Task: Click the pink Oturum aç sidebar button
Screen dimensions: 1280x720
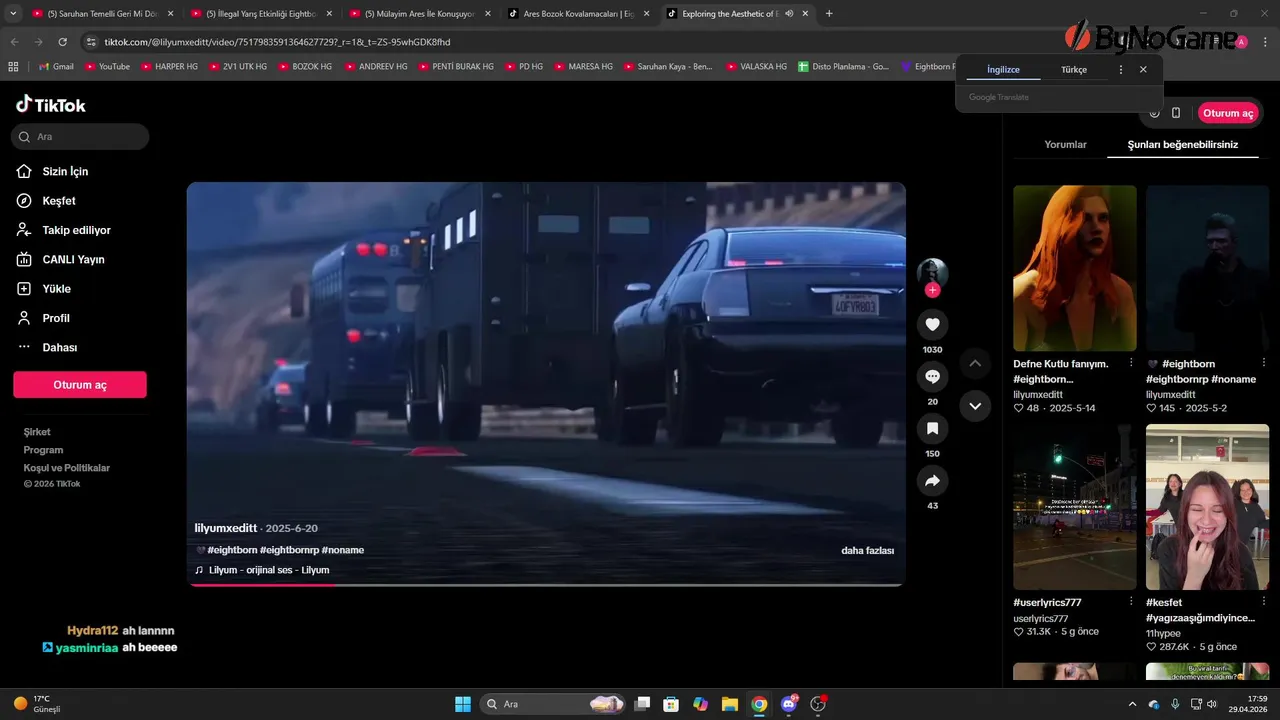Action: pos(80,385)
